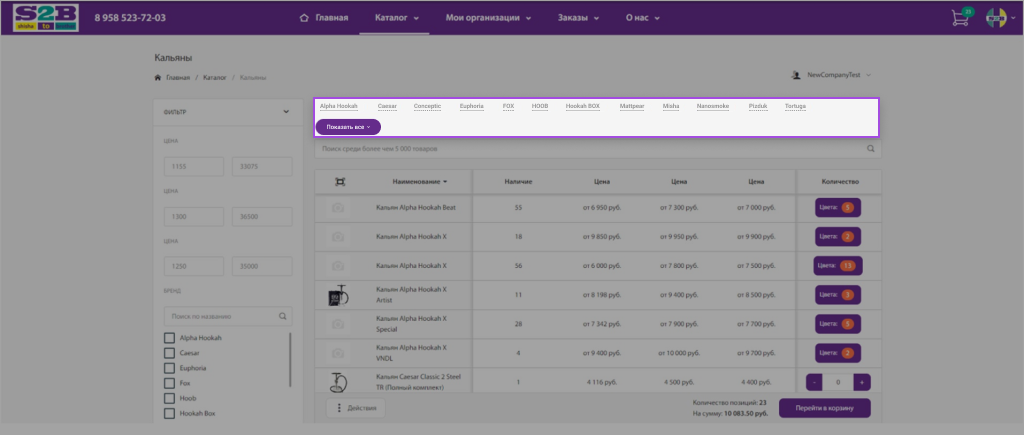Check the Euphoria brand checkbox

click(169, 368)
